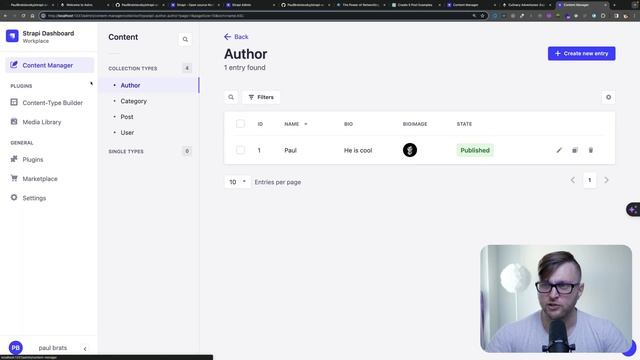The height and width of the screenshot is (360, 640).
Task: Open the Filters button
Action: tap(261, 97)
